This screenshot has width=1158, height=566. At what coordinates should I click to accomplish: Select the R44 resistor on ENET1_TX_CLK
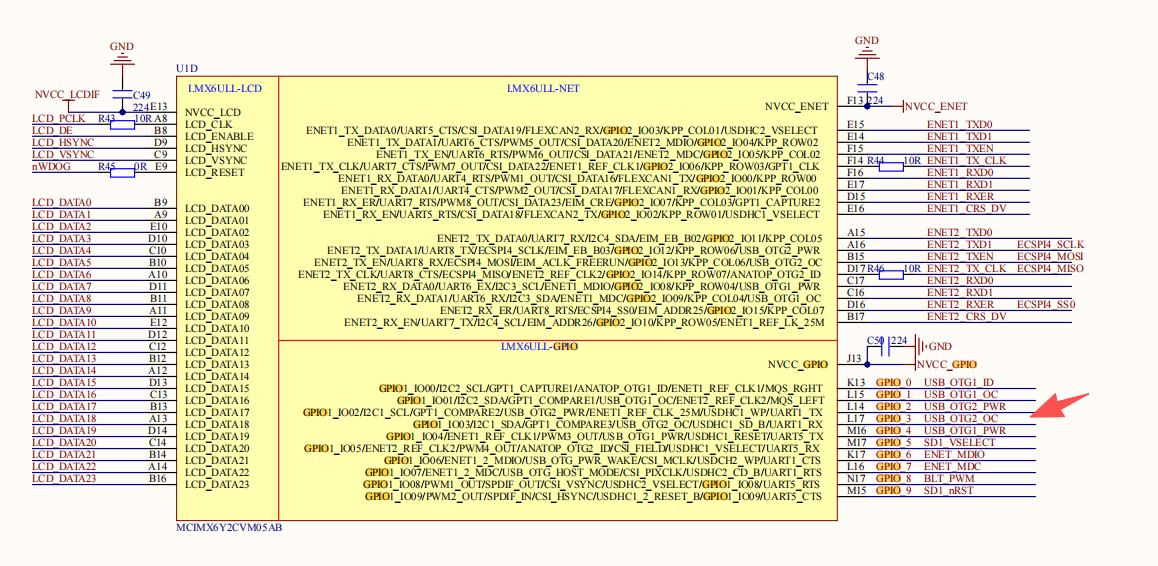tap(893, 167)
